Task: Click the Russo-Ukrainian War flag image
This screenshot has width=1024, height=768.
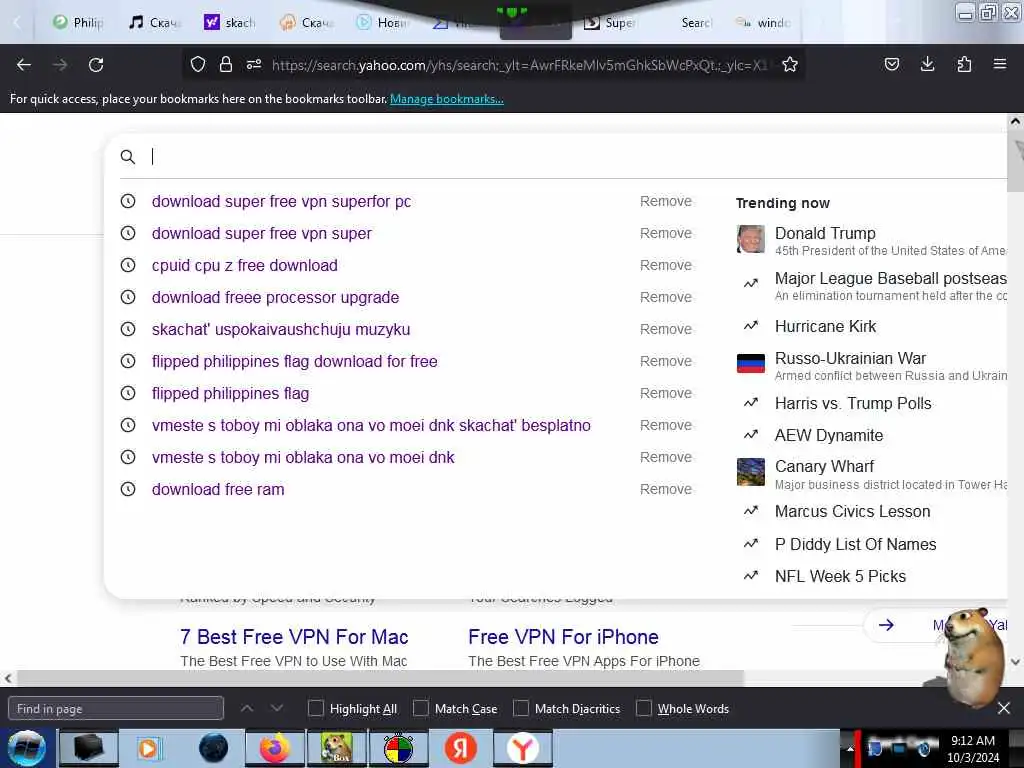Action: [x=751, y=363]
